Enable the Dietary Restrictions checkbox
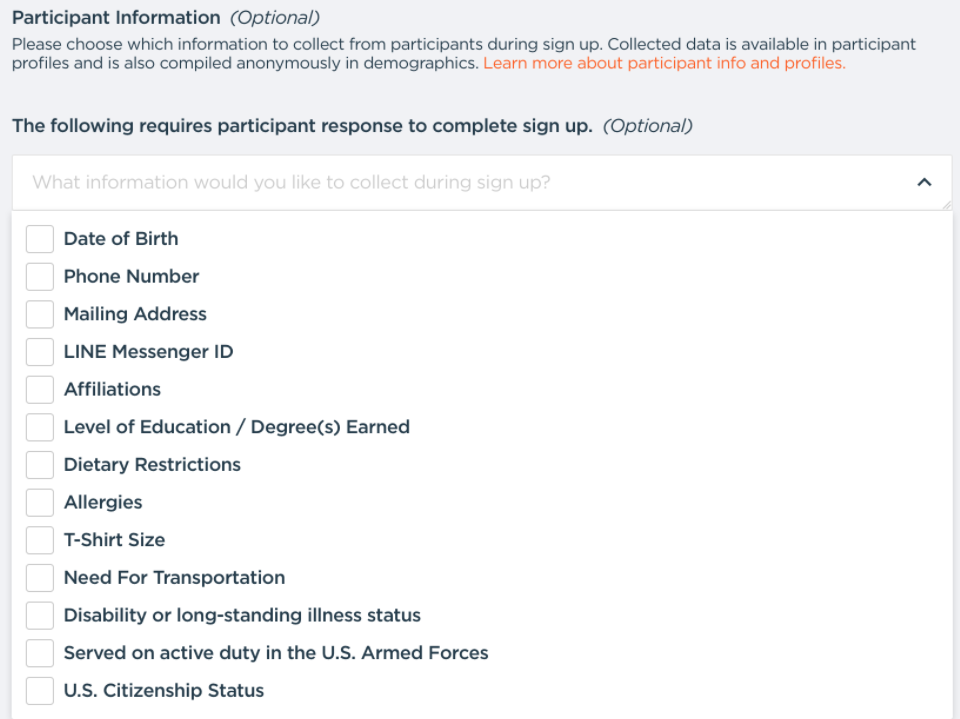 (x=40, y=465)
